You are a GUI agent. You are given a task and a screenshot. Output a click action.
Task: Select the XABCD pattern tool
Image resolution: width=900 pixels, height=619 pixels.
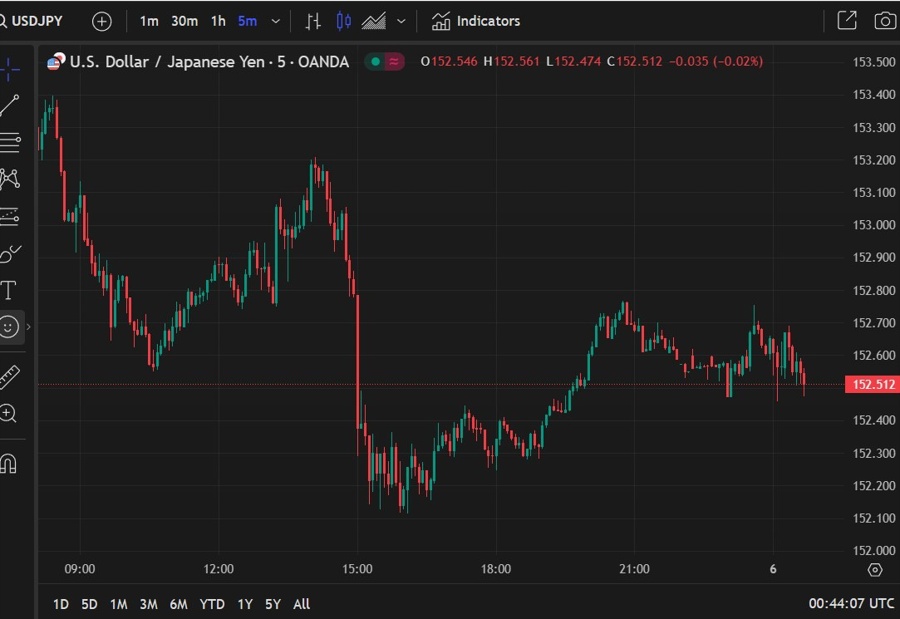click(x=10, y=179)
